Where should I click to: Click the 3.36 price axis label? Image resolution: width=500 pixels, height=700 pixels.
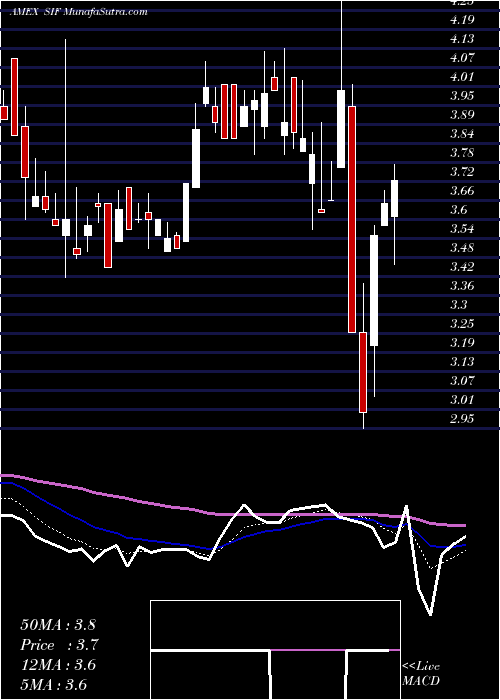pos(462,286)
